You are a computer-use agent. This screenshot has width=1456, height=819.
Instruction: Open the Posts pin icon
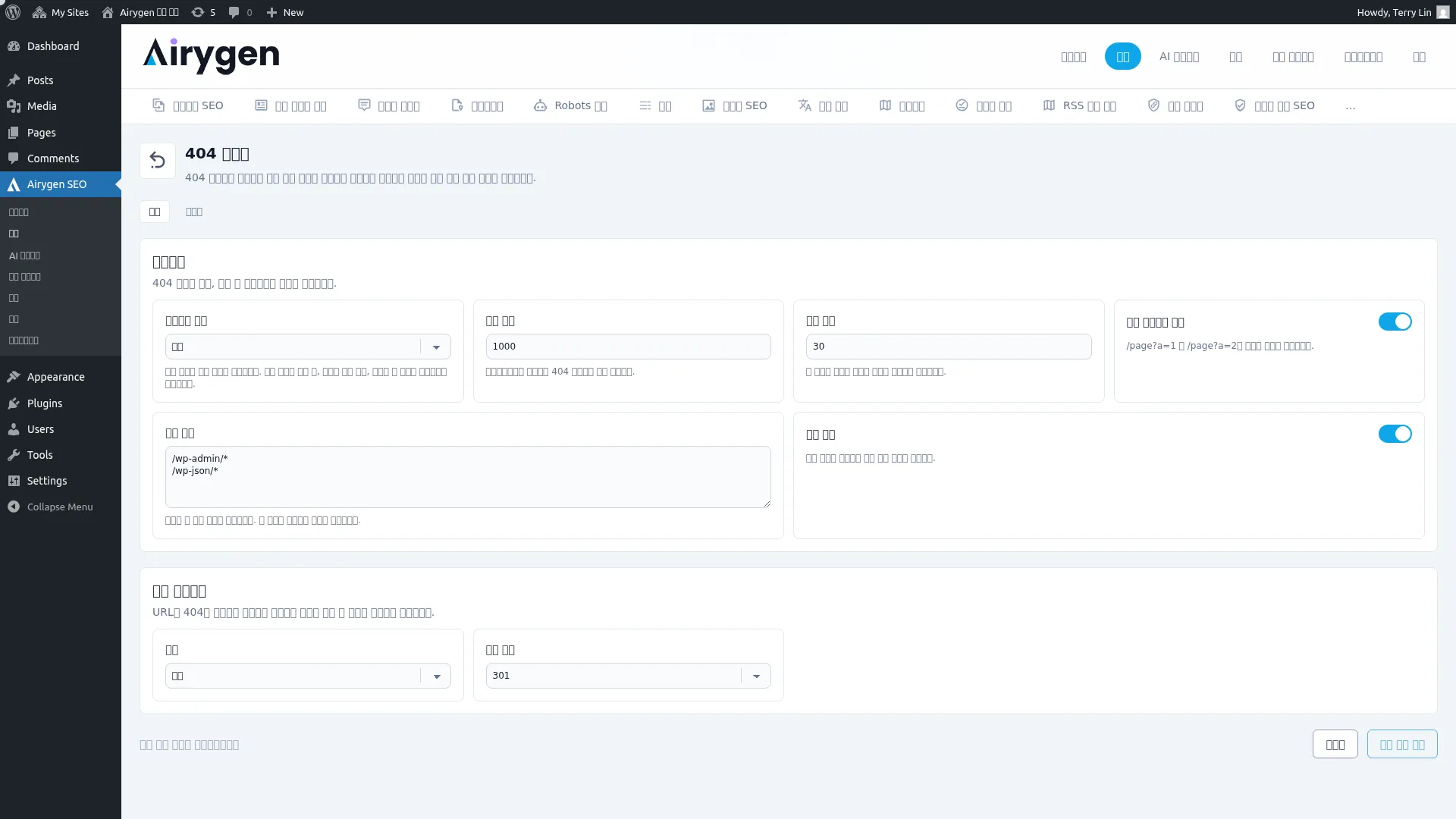tap(14, 80)
